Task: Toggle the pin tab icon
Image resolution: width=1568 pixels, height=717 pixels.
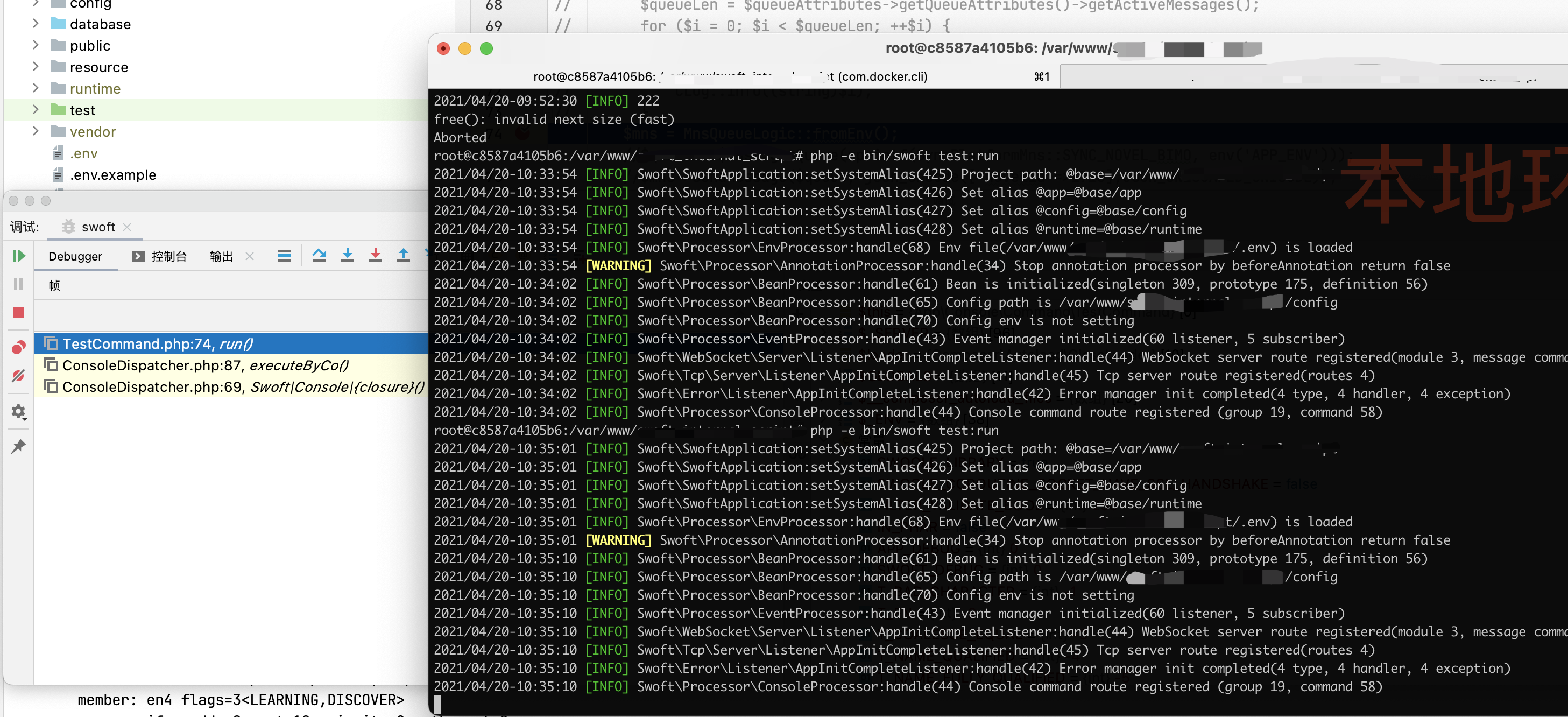Action: coord(18,447)
